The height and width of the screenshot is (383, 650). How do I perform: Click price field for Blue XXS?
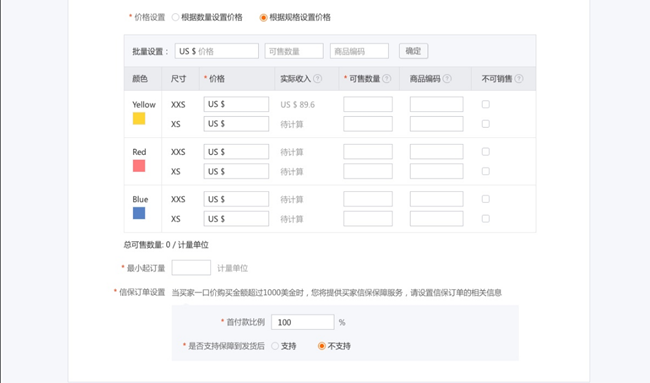[236, 199]
